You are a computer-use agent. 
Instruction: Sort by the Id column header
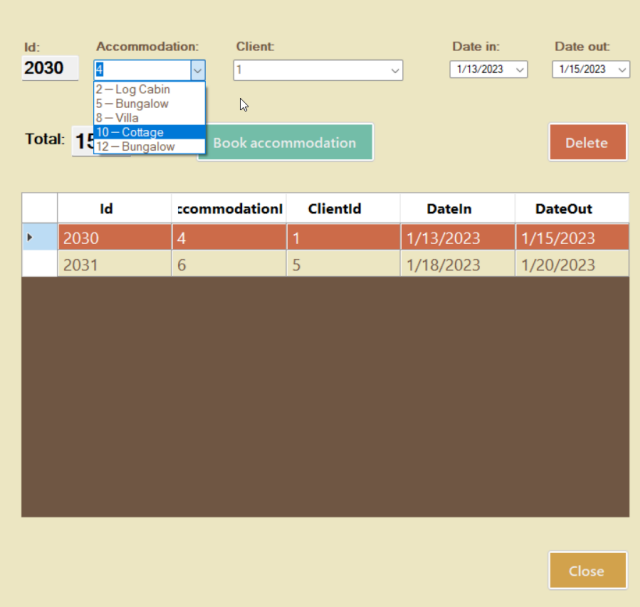[x=115, y=209]
